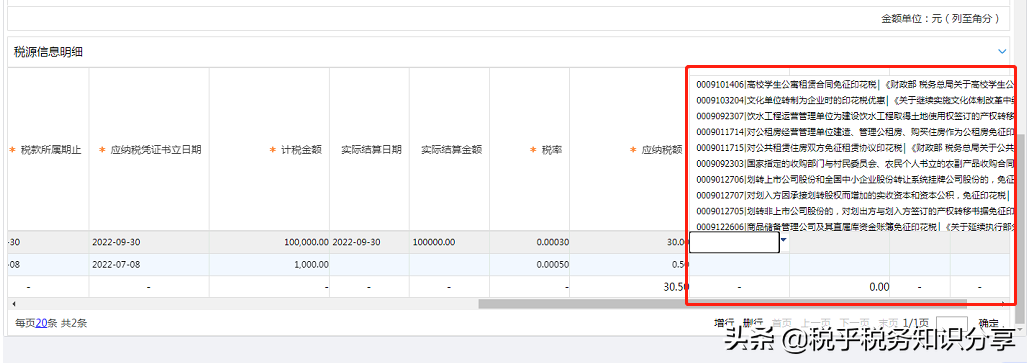This screenshot has height=363, width=1027.
Task: Select option 0009012706 划转上市公司股份
Action: point(855,179)
